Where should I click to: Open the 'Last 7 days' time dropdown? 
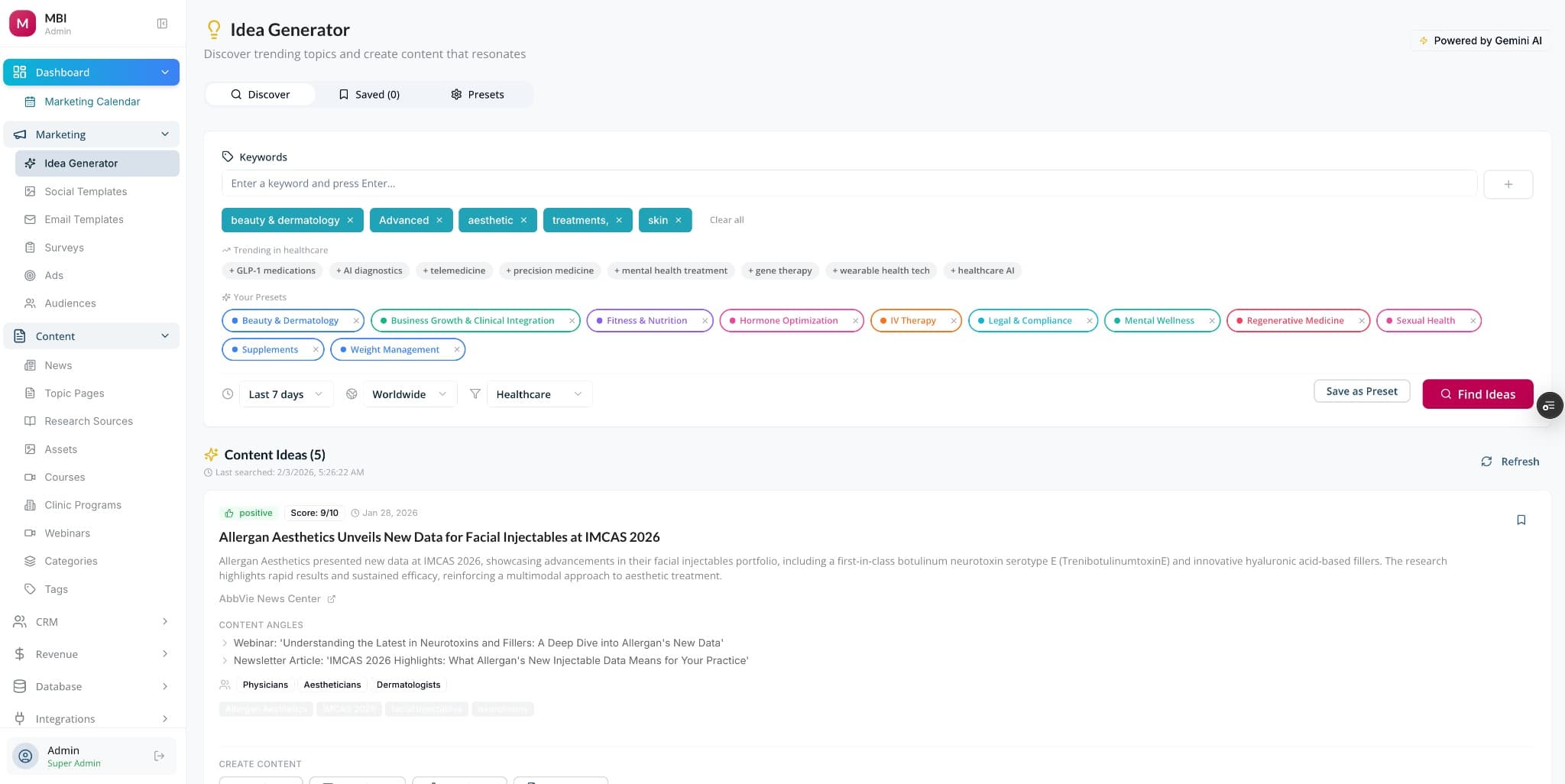pos(285,394)
